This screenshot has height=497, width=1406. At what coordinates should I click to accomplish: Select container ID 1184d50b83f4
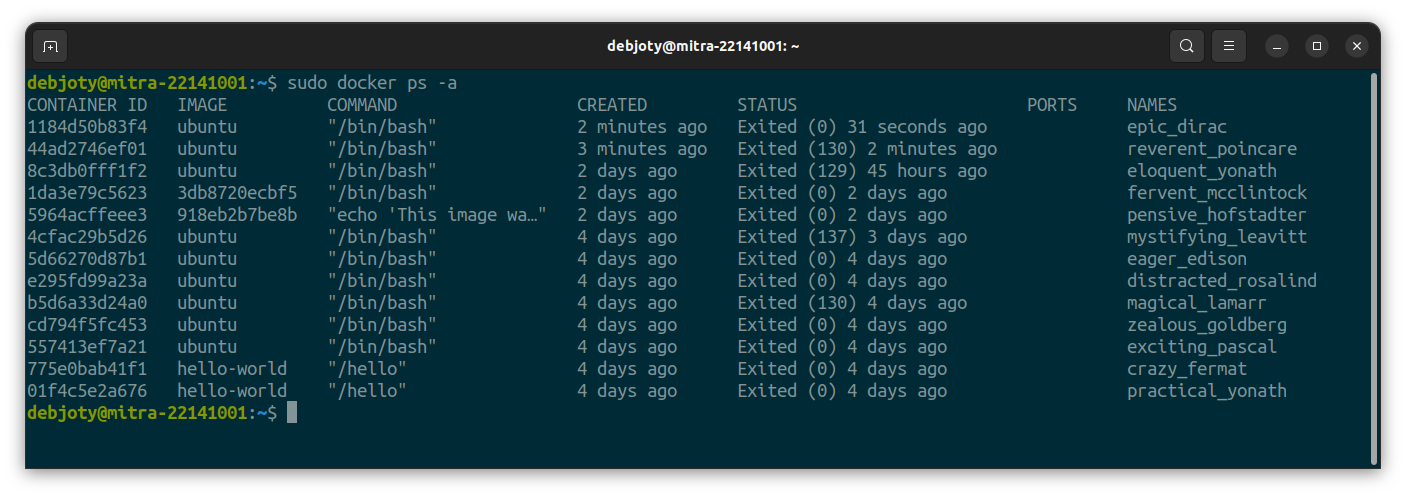pyautogui.click(x=87, y=127)
